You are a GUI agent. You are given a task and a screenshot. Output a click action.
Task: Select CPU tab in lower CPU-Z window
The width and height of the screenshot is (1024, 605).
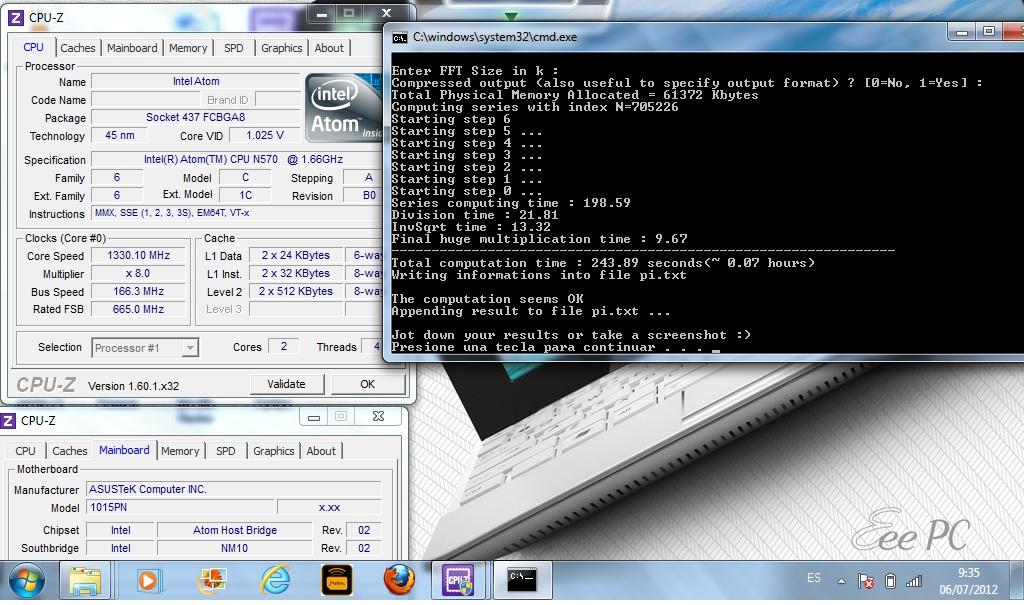point(25,451)
